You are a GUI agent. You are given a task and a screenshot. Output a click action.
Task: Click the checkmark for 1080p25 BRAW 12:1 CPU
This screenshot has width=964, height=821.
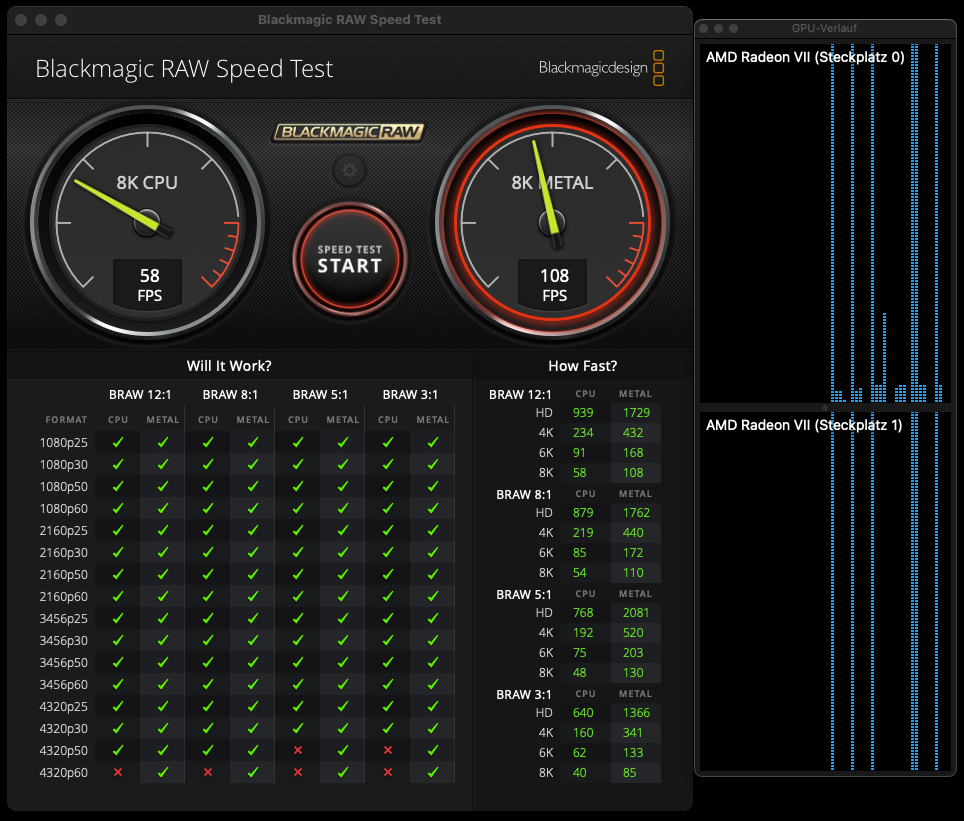click(x=118, y=442)
